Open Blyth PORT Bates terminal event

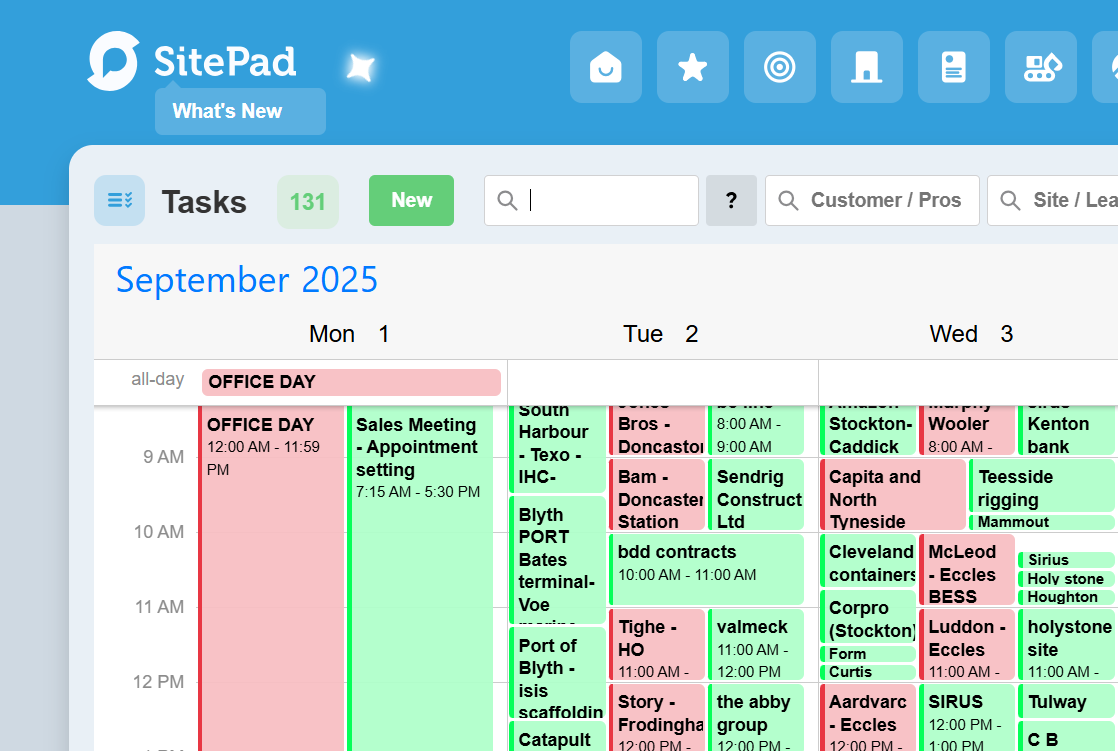point(558,561)
